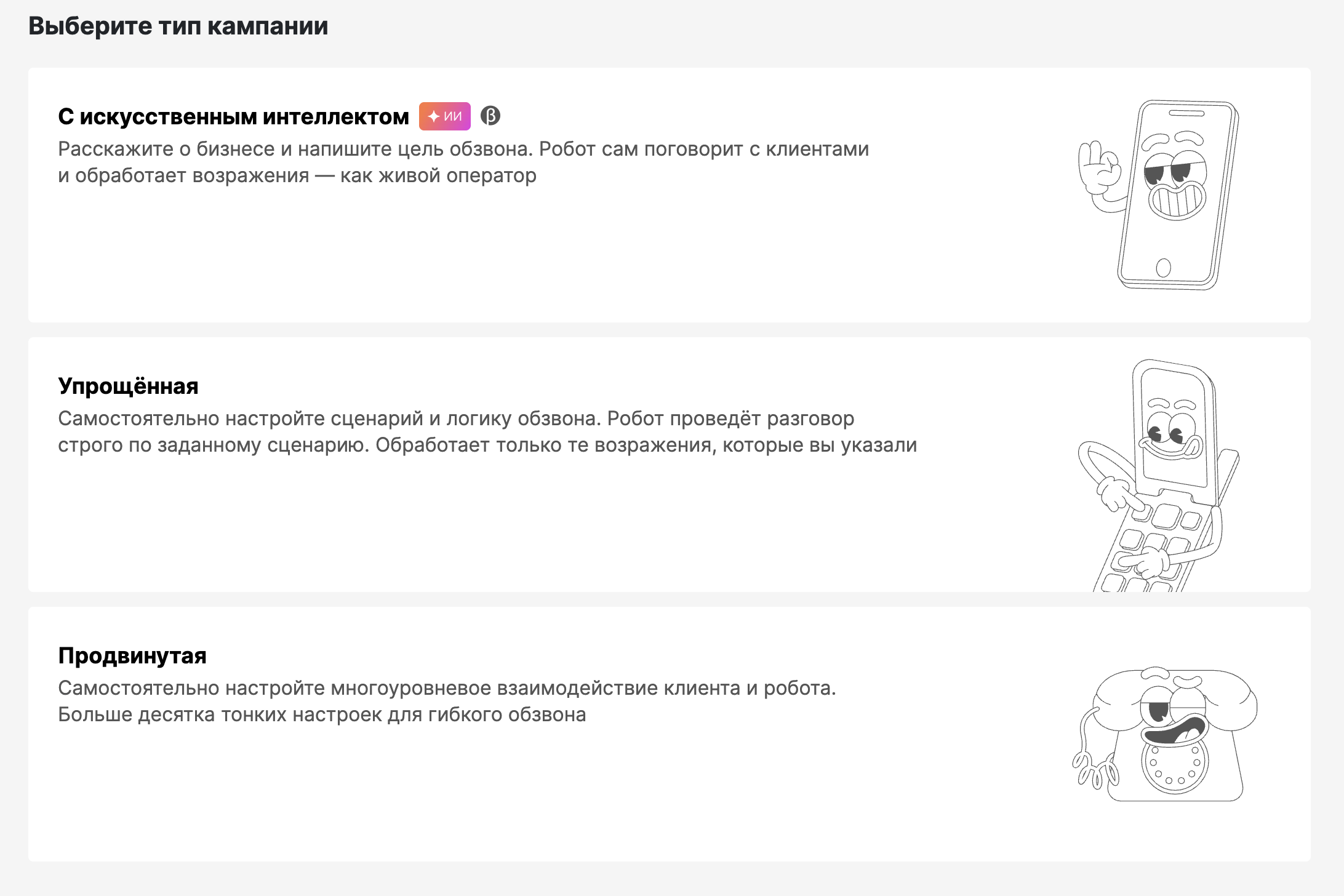Click the line Самостоятельно настройте многоуровневое взаимодействие

coord(447,688)
